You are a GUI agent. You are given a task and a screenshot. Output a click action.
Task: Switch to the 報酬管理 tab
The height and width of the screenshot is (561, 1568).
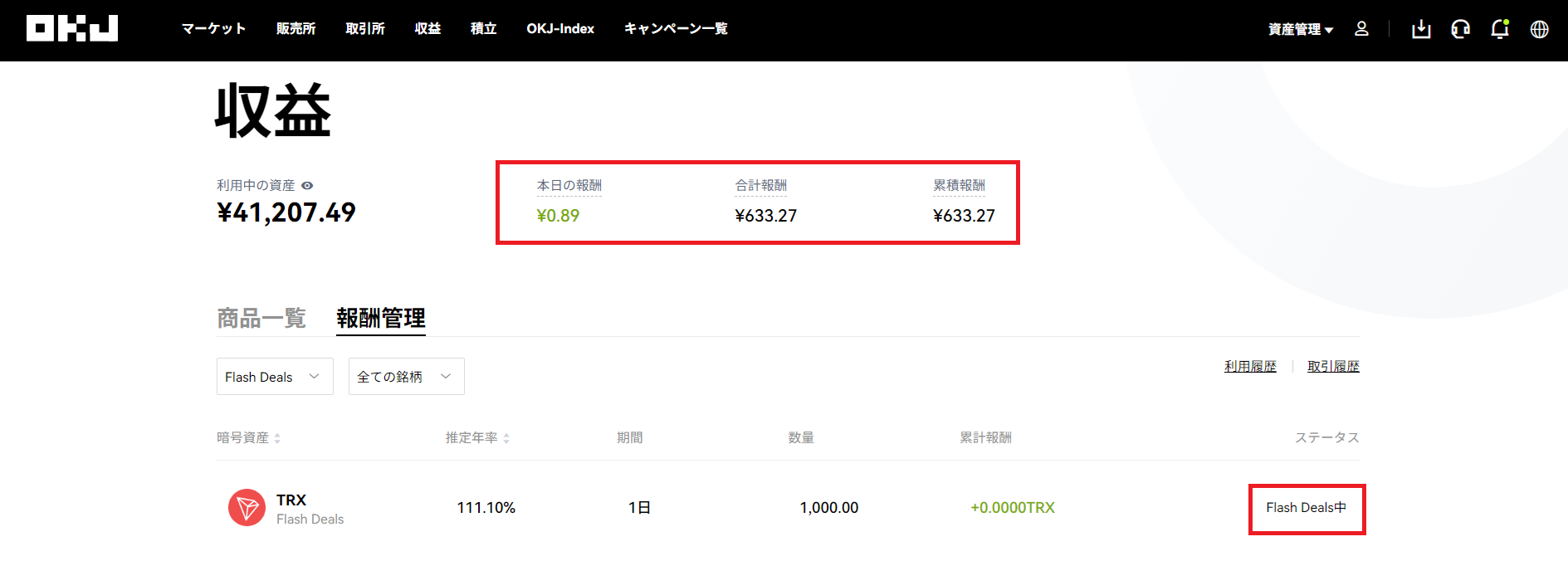381,318
